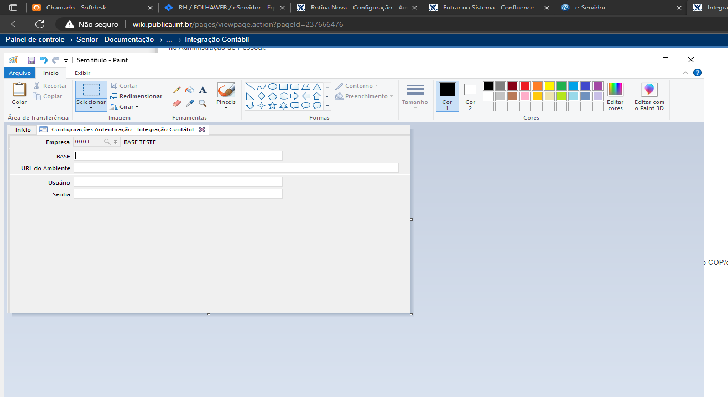Pick the five-point star shape
Image resolution: width=728 pixels, height=397 pixels.
click(x=273, y=105)
